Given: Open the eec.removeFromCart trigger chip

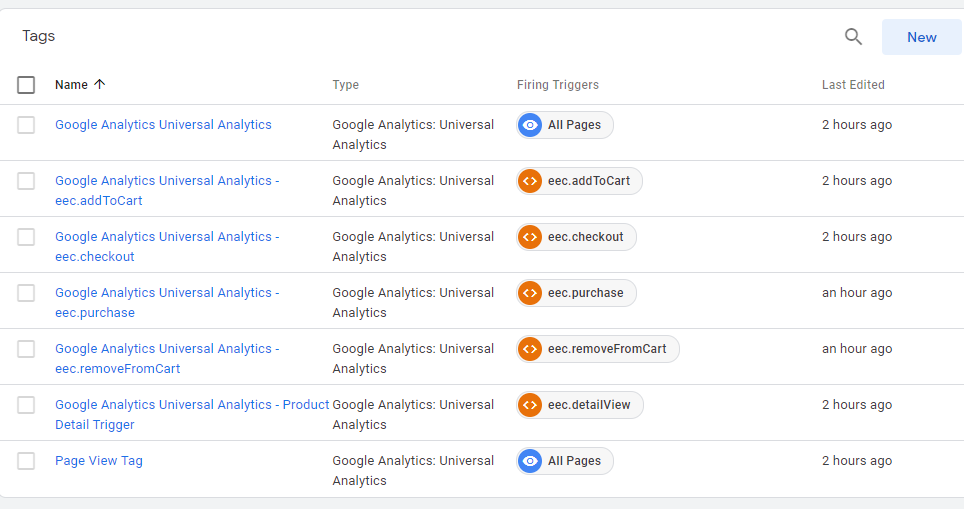Looking at the screenshot, I should tap(598, 349).
